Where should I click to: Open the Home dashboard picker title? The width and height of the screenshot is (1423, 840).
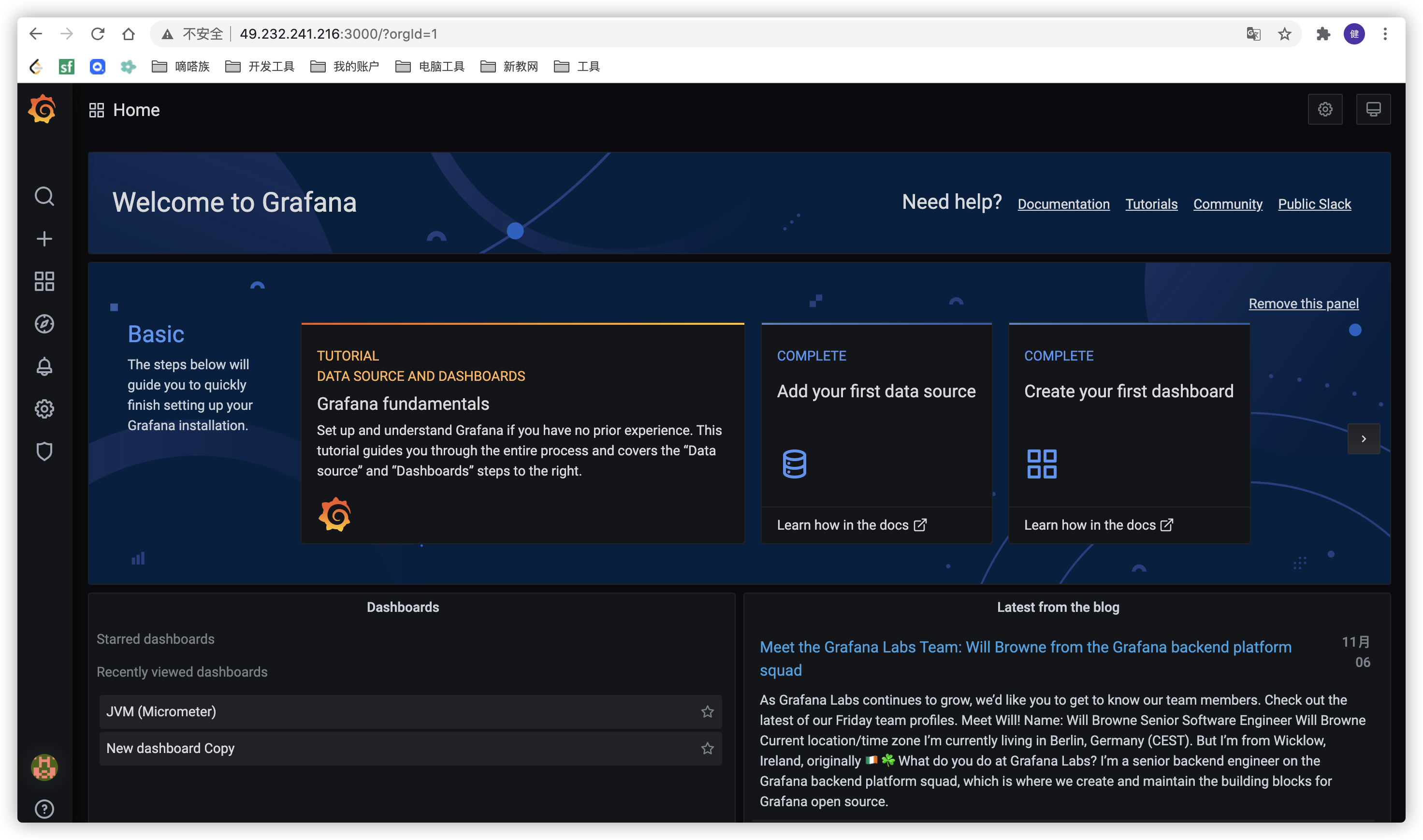(x=136, y=110)
